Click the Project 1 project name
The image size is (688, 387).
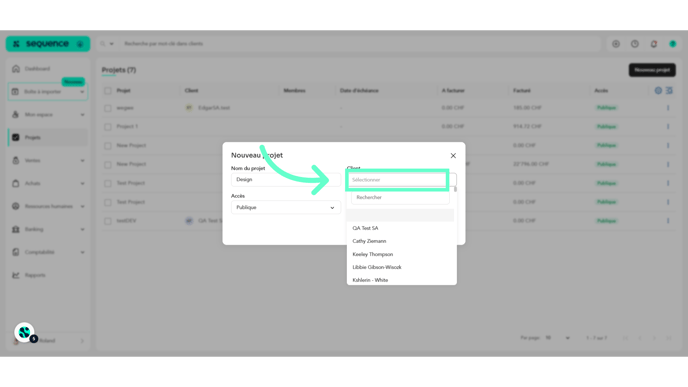[x=127, y=126]
